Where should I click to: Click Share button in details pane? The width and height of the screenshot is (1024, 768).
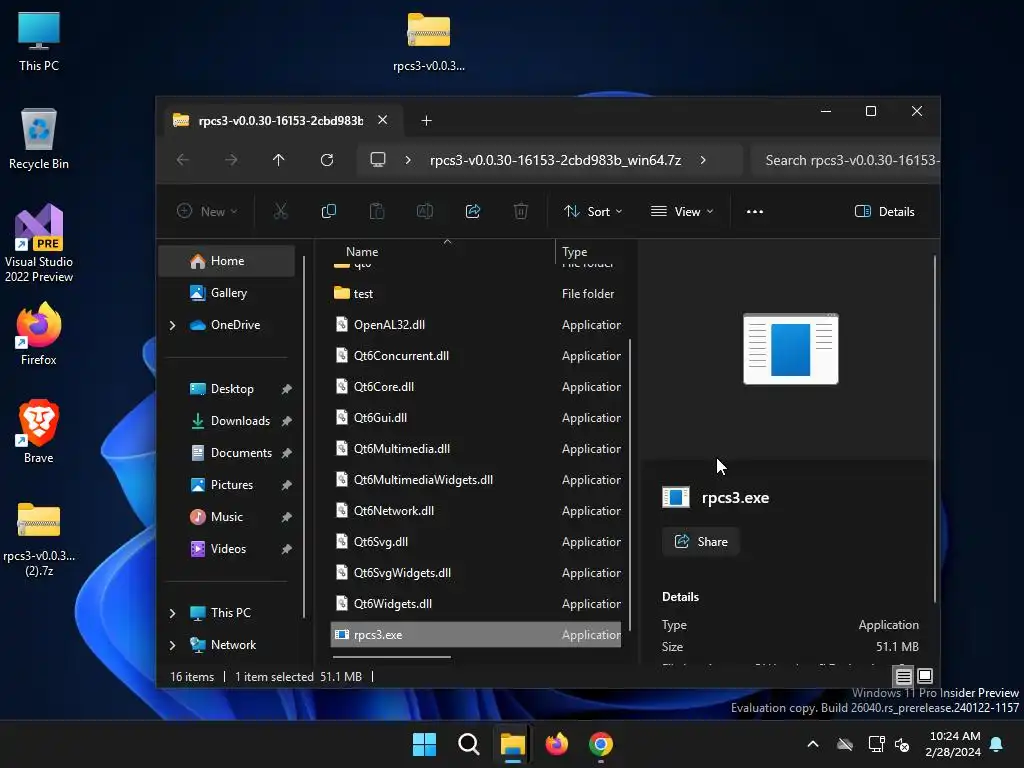[701, 541]
